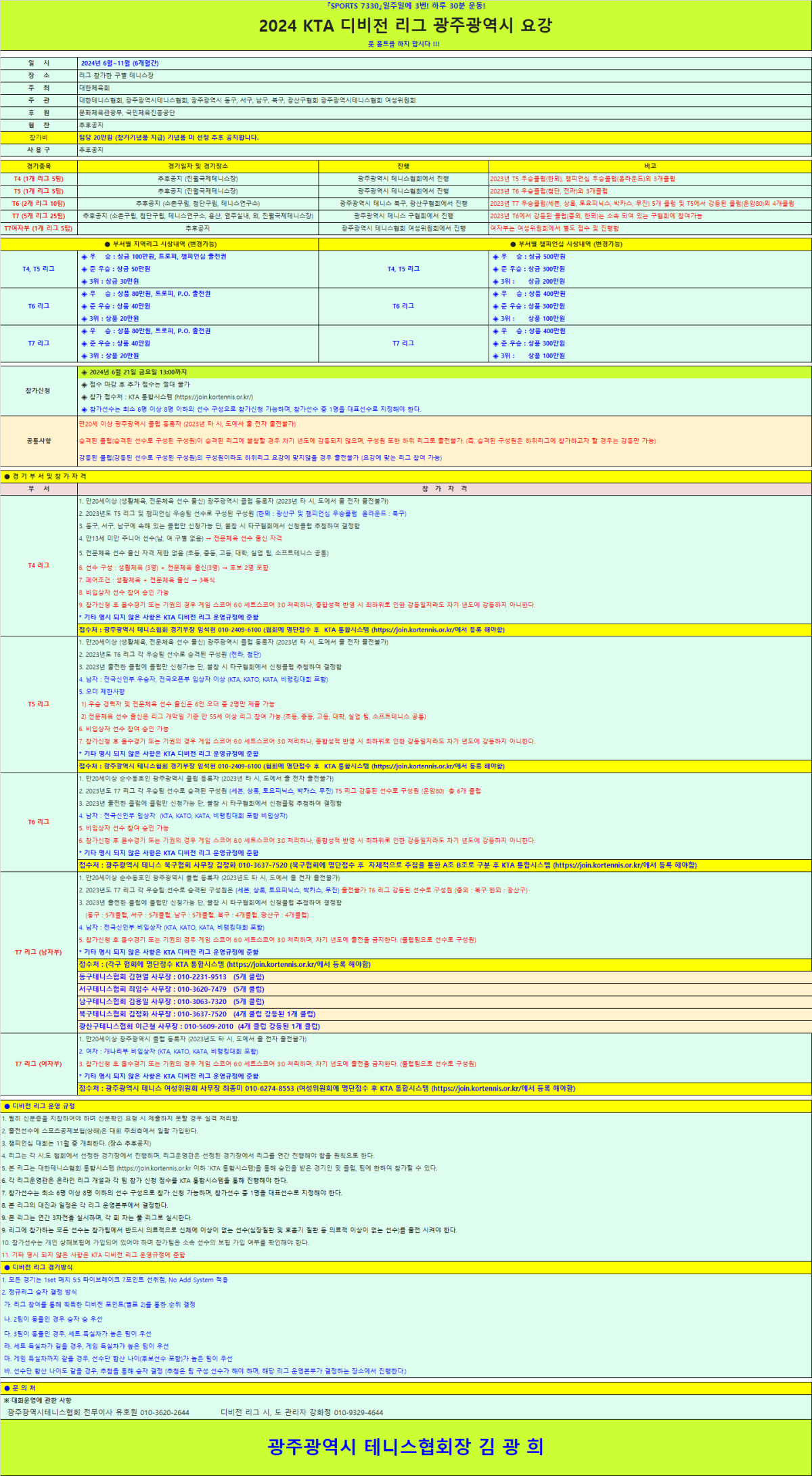Click the "경기일자 및 경기장소" column header
The image size is (812, 1476).
click(x=198, y=166)
